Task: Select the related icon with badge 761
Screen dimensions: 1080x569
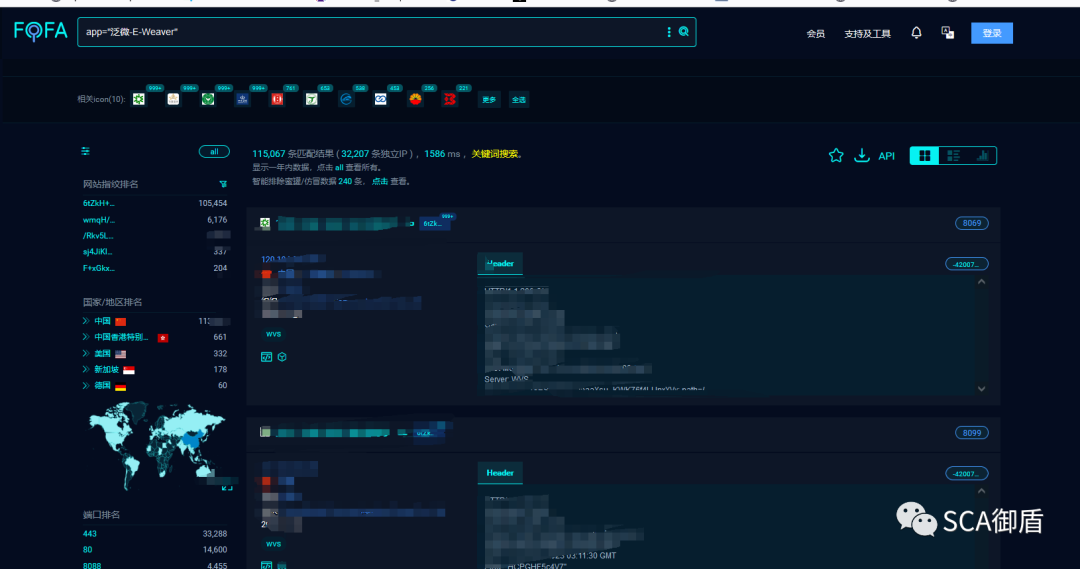Action: click(277, 99)
